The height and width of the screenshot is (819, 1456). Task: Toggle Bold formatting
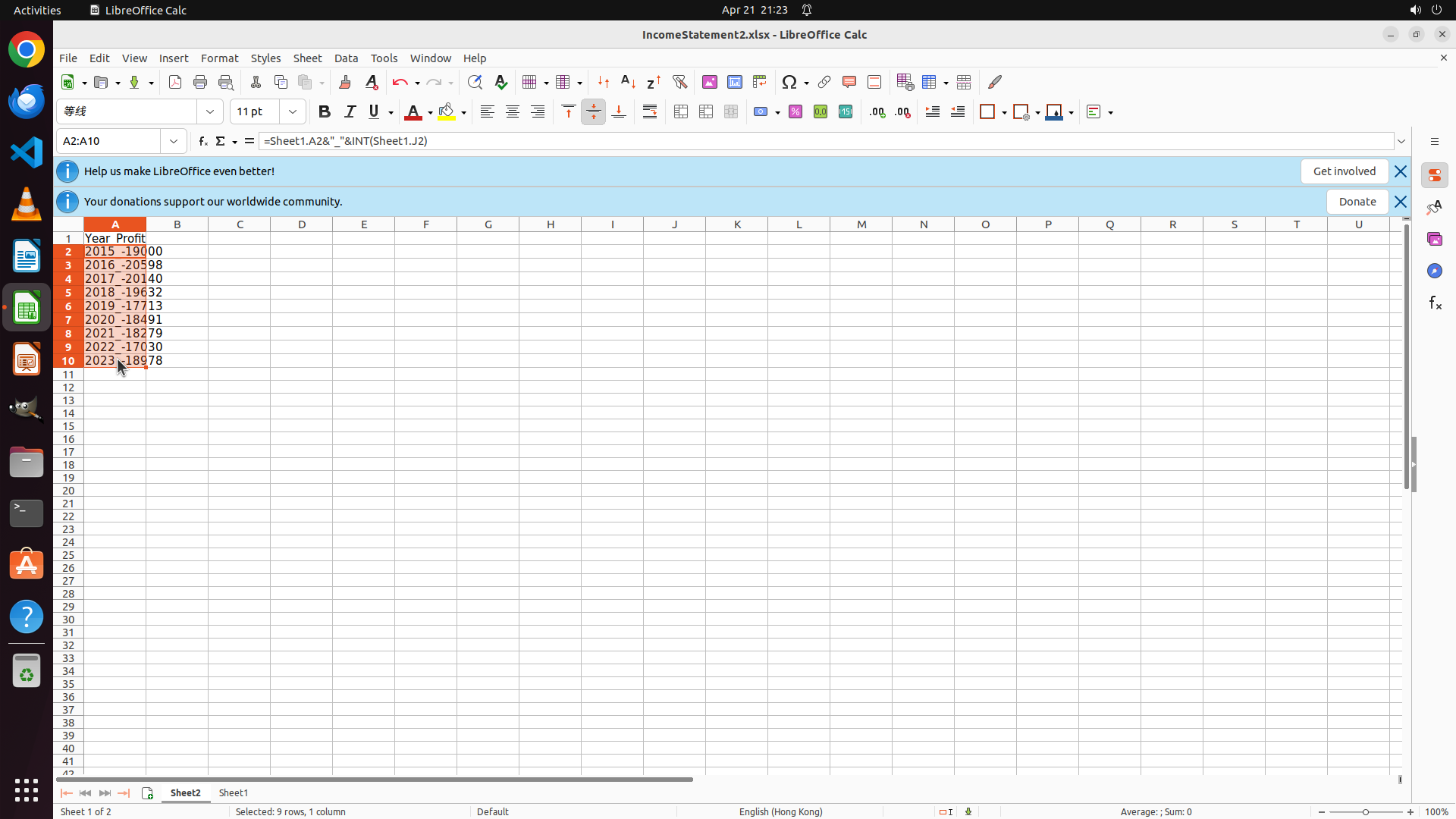click(325, 112)
